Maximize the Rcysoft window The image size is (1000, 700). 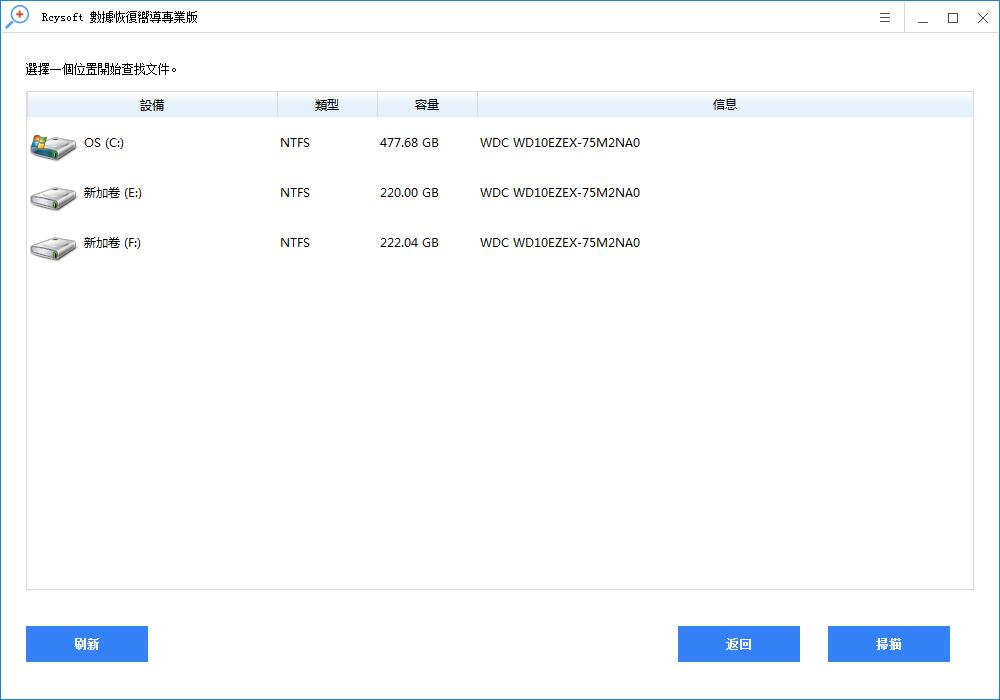(952, 18)
